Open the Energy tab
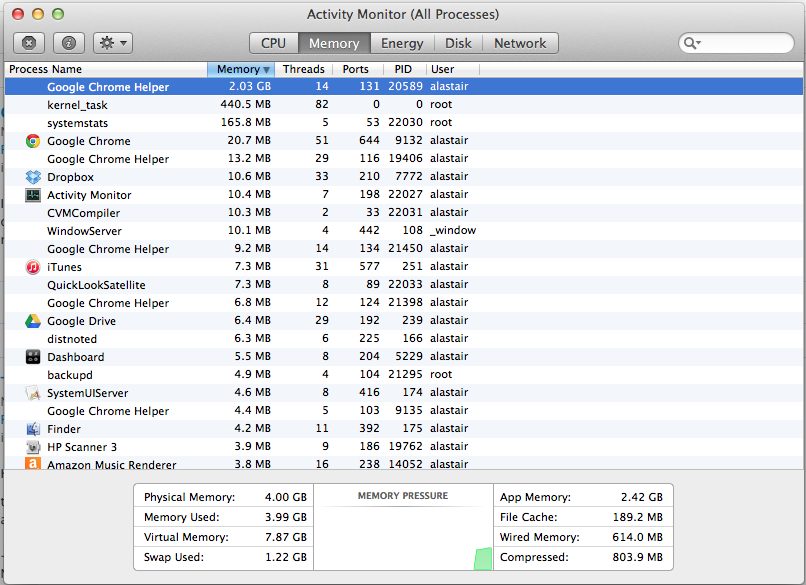Image resolution: width=806 pixels, height=585 pixels. (x=402, y=43)
